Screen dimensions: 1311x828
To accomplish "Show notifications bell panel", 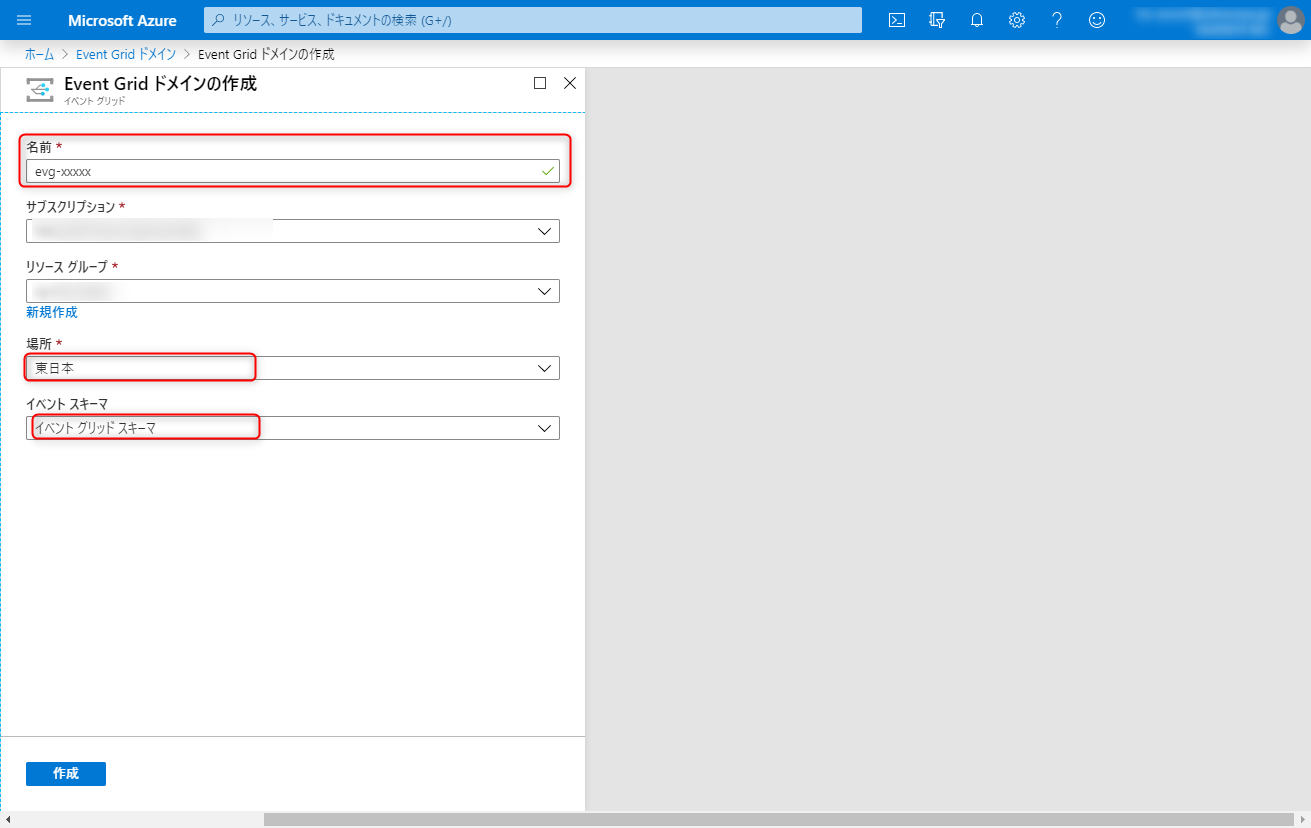I will [x=977, y=20].
